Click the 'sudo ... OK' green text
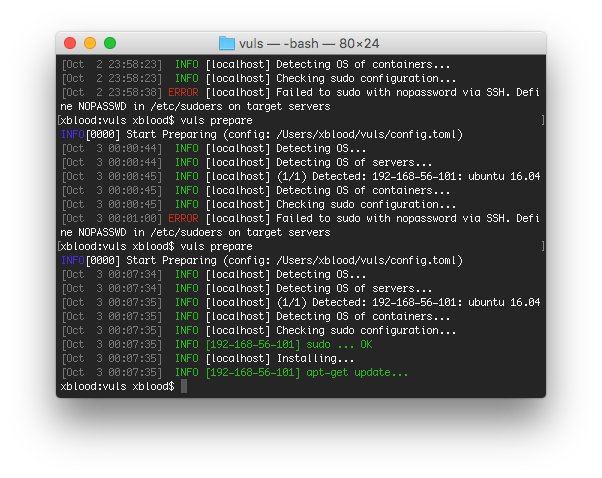Screen dimensions: 602x478 point(339,344)
